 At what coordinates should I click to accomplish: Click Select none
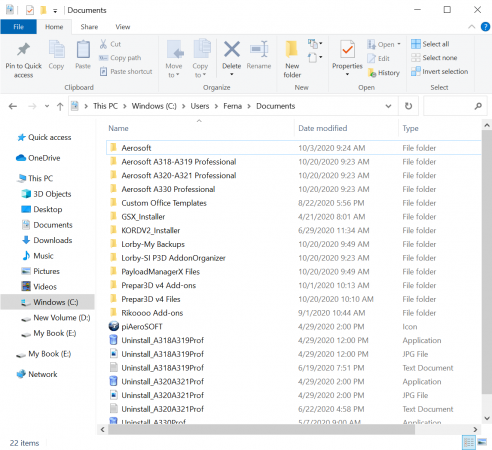click(x=434, y=58)
